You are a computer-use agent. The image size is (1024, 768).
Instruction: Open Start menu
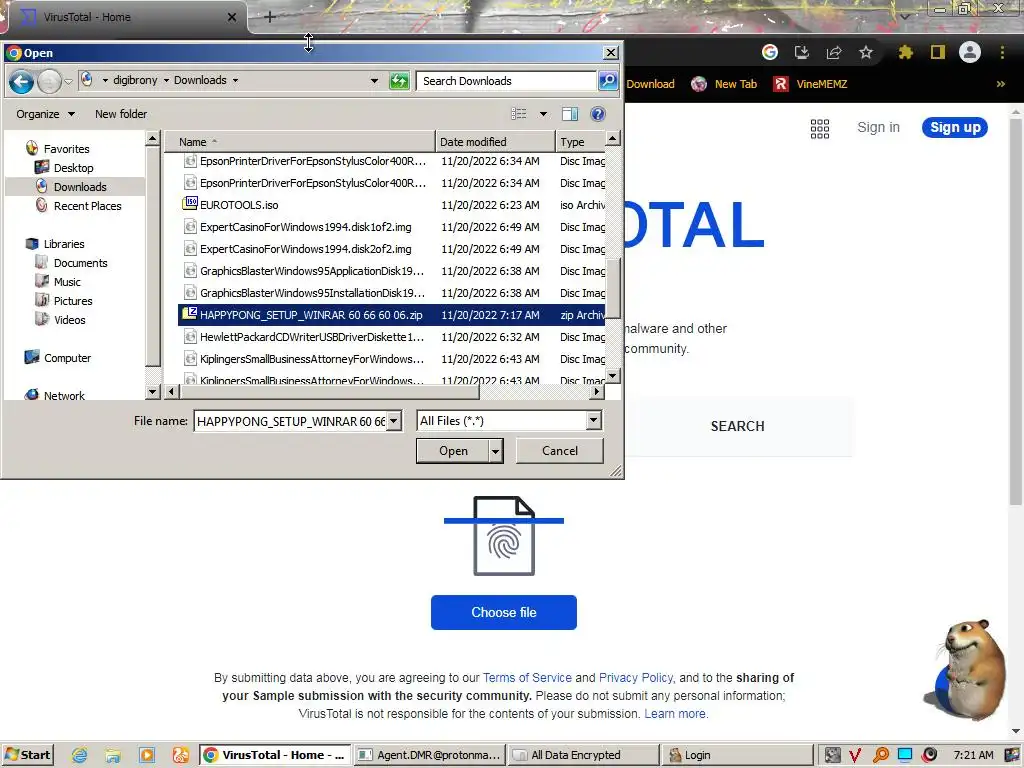tap(27, 755)
